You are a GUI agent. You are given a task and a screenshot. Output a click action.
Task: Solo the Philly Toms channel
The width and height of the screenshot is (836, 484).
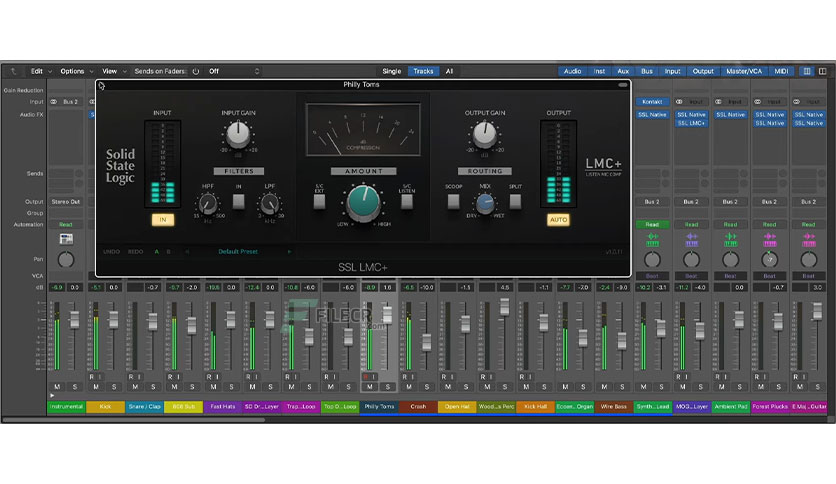(388, 387)
